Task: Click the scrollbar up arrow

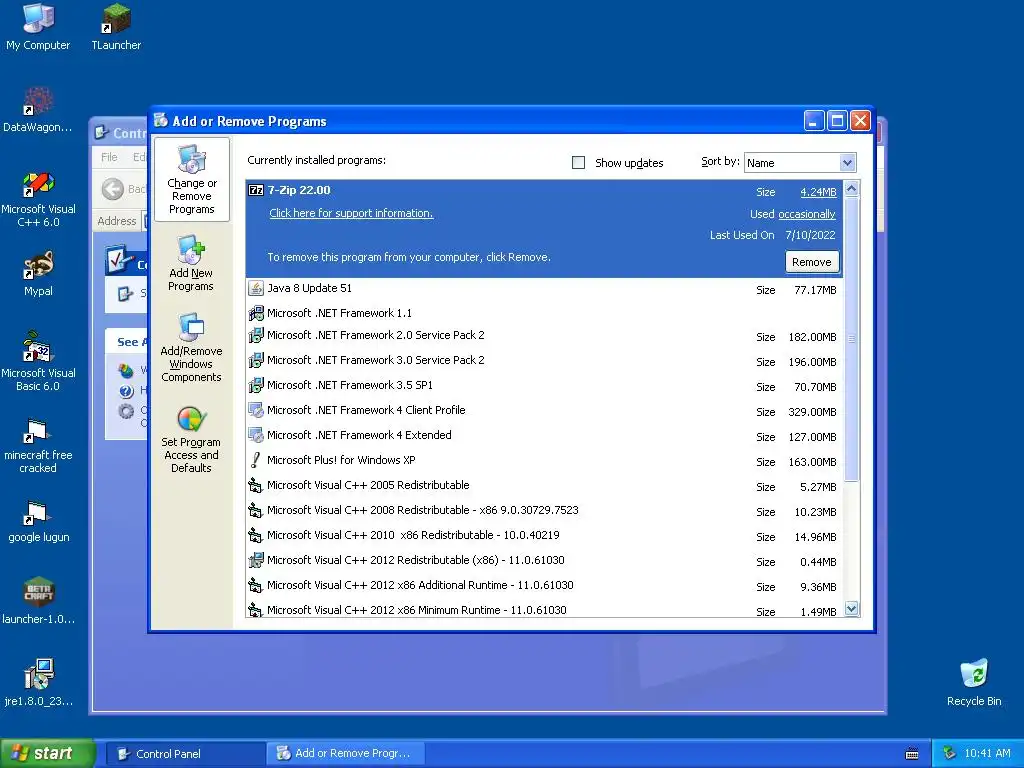Action: (x=851, y=189)
